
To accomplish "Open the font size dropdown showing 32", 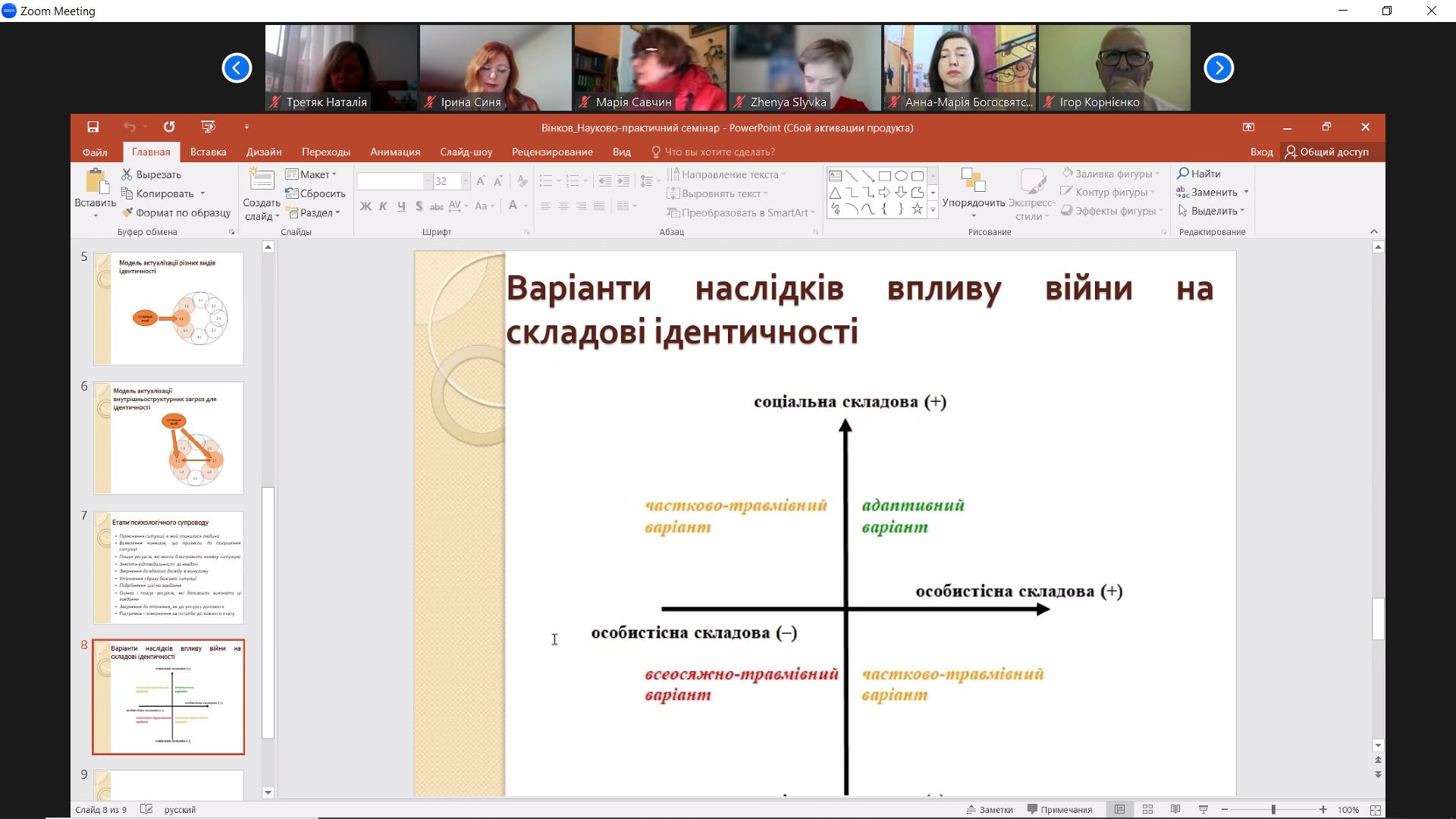I will [466, 181].
